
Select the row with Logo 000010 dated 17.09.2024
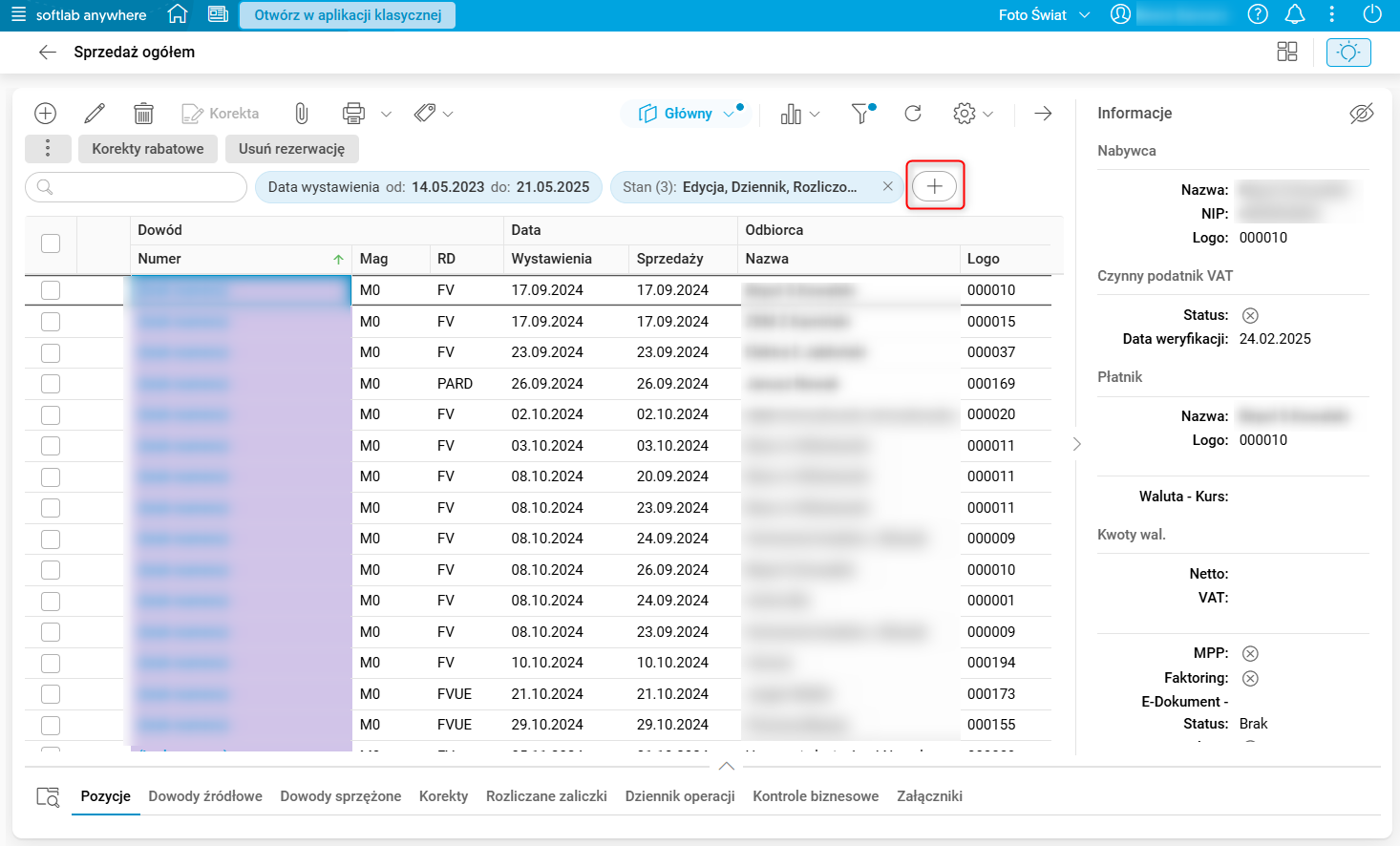[x=51, y=290]
